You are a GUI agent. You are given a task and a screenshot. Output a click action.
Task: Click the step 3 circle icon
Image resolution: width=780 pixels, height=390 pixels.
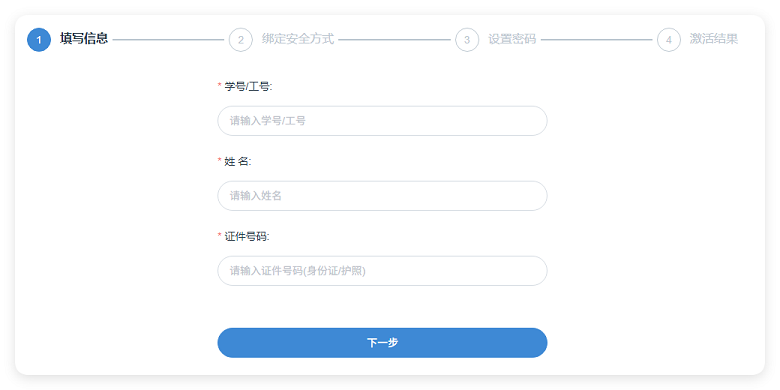point(467,40)
